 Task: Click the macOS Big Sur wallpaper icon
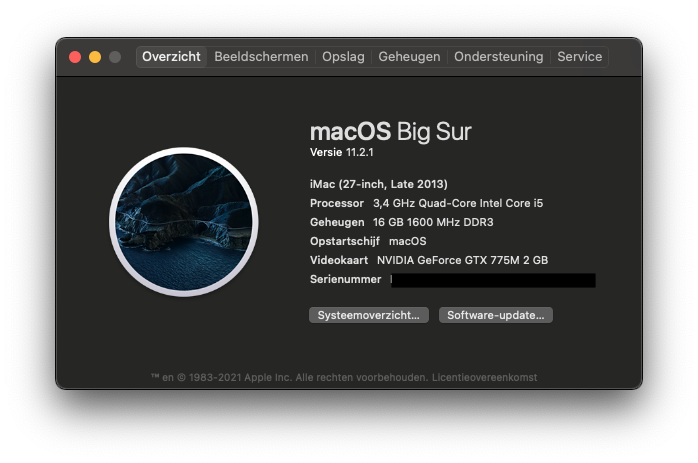pyautogui.click(x=184, y=222)
